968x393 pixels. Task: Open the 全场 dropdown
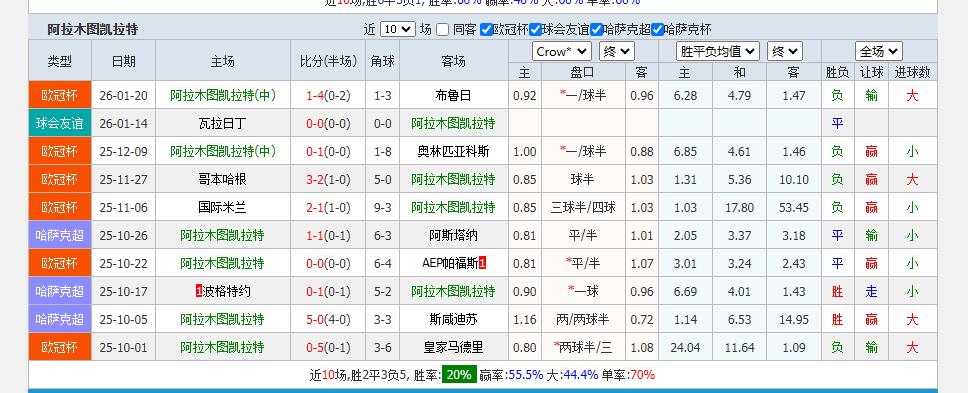pyautogui.click(x=878, y=52)
